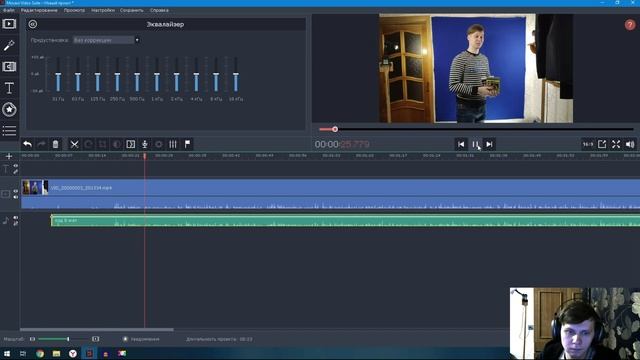Toggle visibility eye on titles track
The height and width of the screenshot is (360, 640).
click(x=16, y=166)
